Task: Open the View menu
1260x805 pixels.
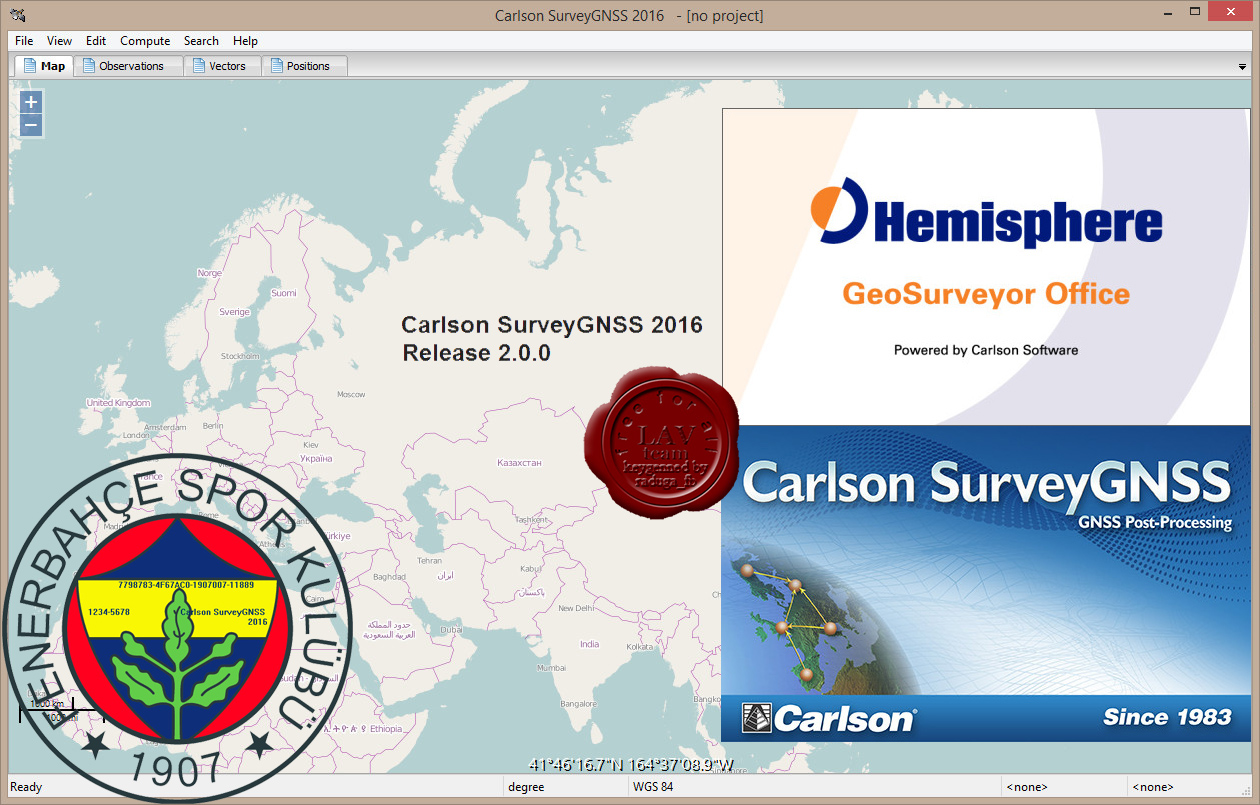Action: click(59, 41)
